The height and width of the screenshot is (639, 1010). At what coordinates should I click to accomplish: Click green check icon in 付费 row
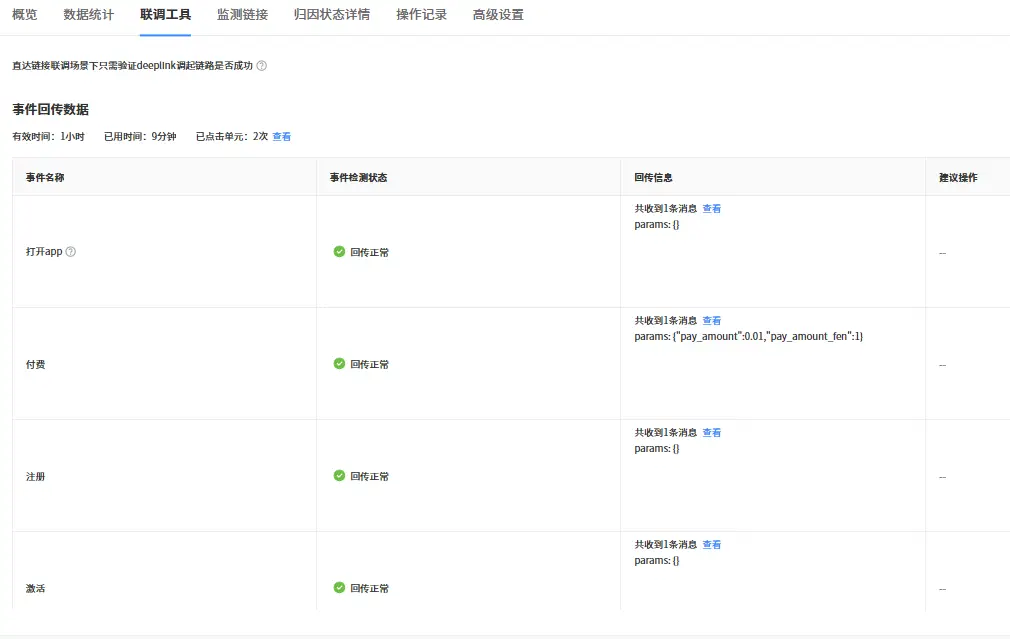click(x=339, y=364)
